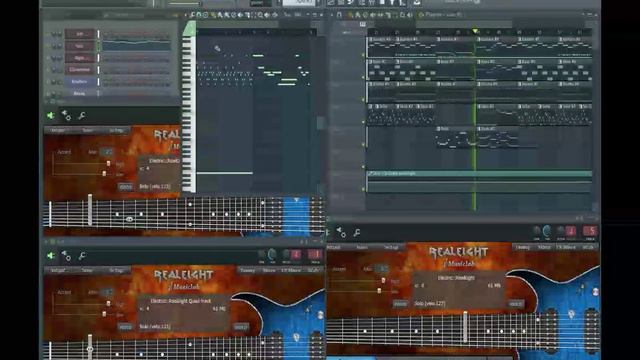The height and width of the screenshot is (360, 640).
Task: Click speaker icon in the bottom-left RealEight window
Action: click(x=51, y=256)
